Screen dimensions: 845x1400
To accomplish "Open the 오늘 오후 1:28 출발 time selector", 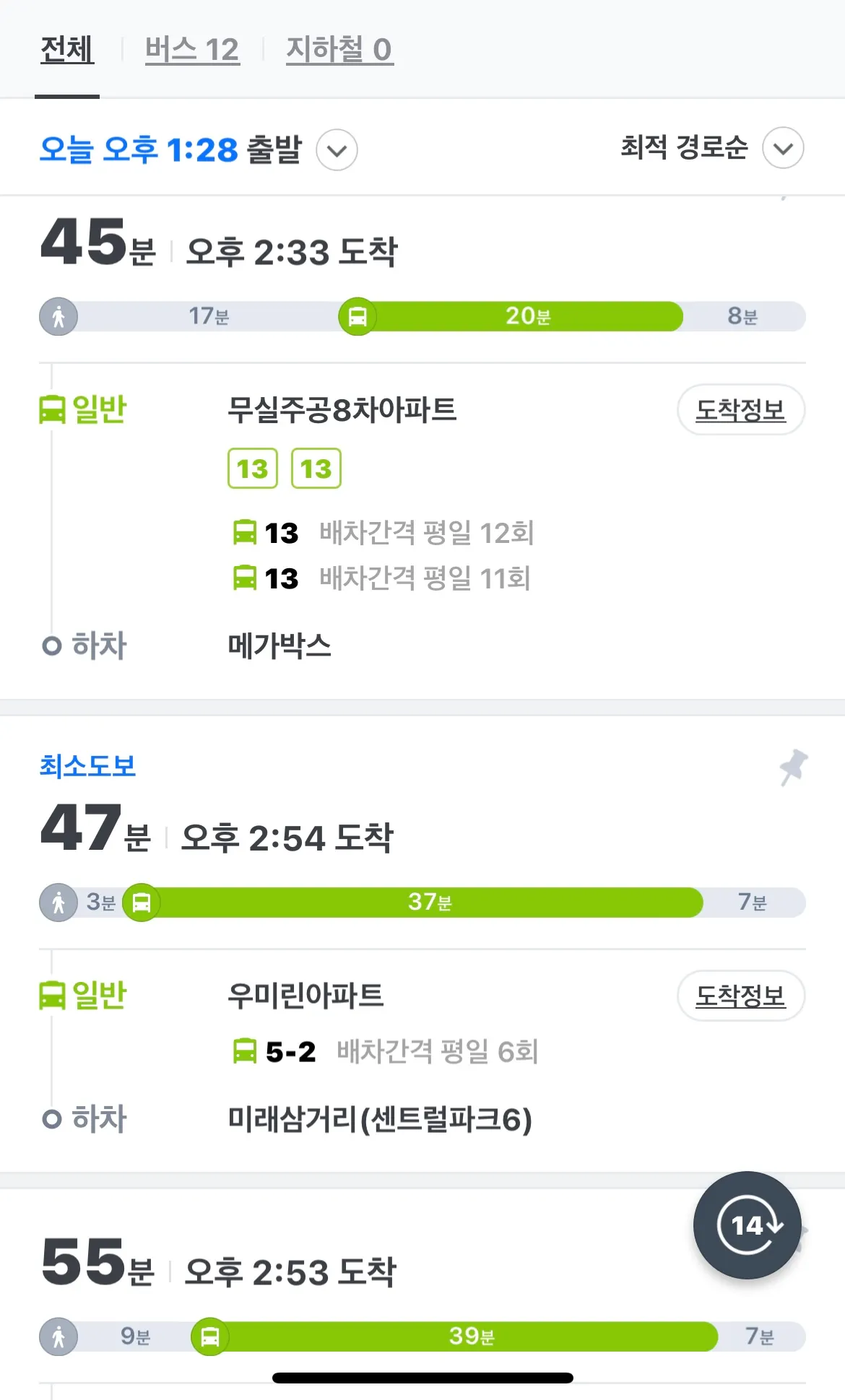I will [170, 150].
